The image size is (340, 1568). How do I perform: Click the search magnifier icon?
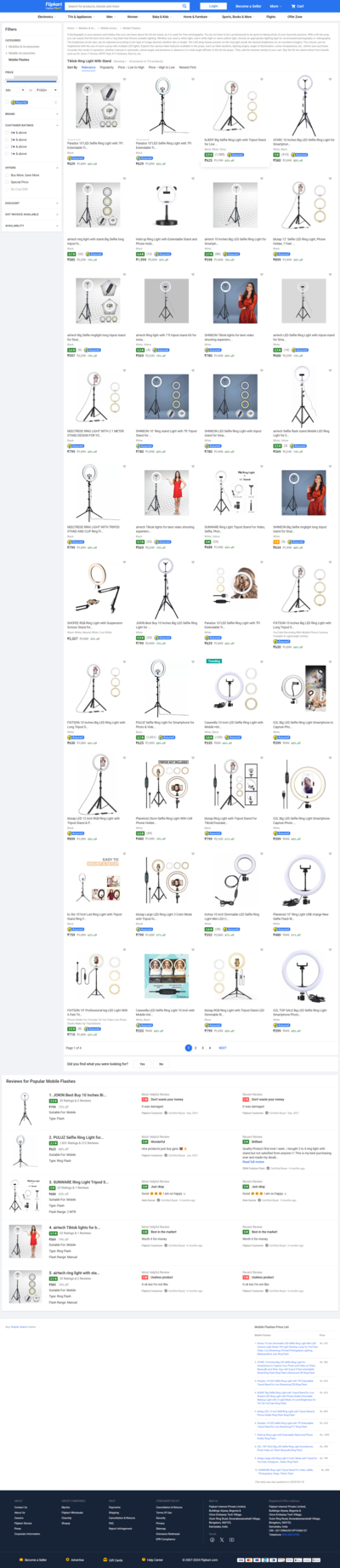pyautogui.click(x=184, y=6)
